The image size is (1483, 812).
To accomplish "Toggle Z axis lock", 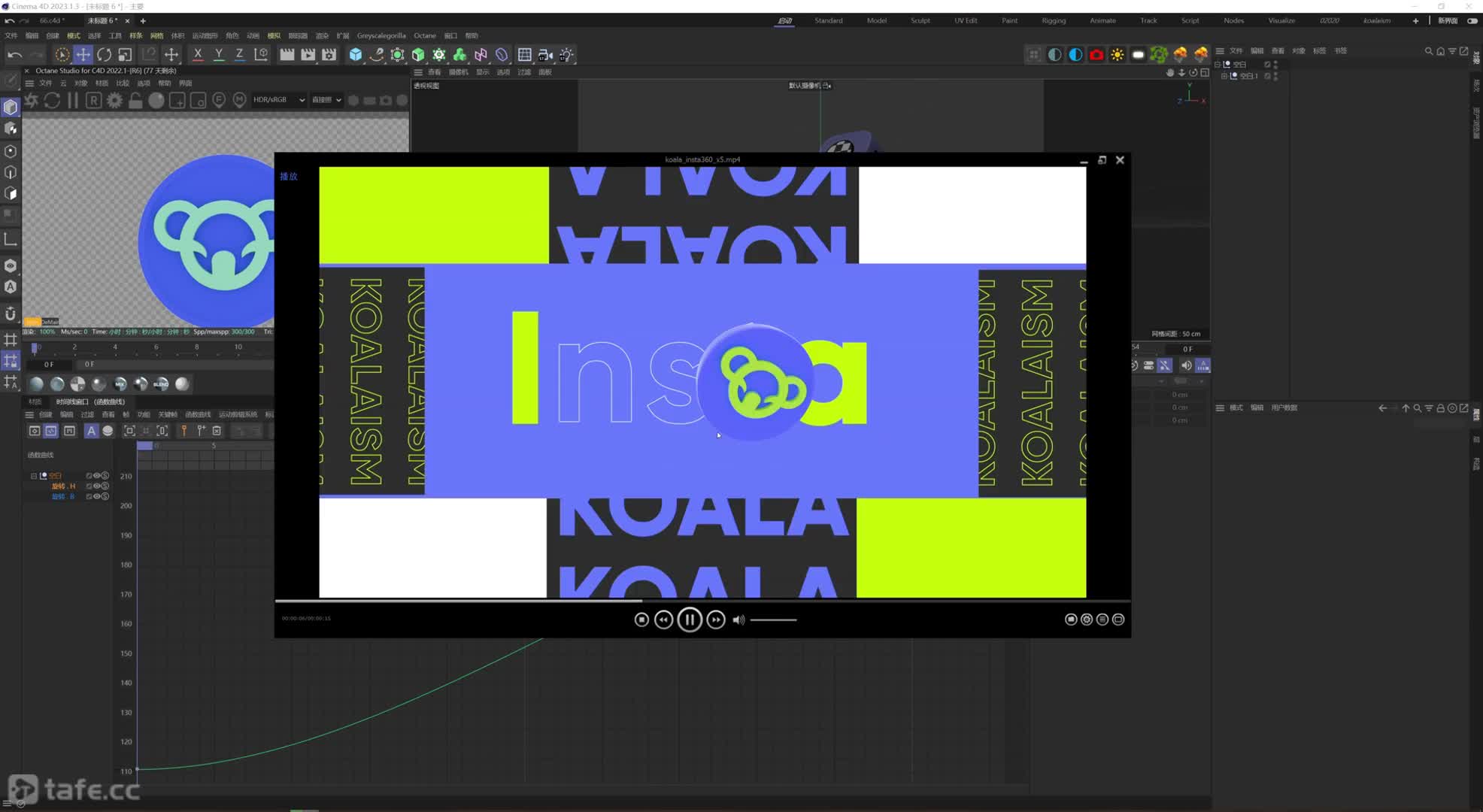I will 239,54.
